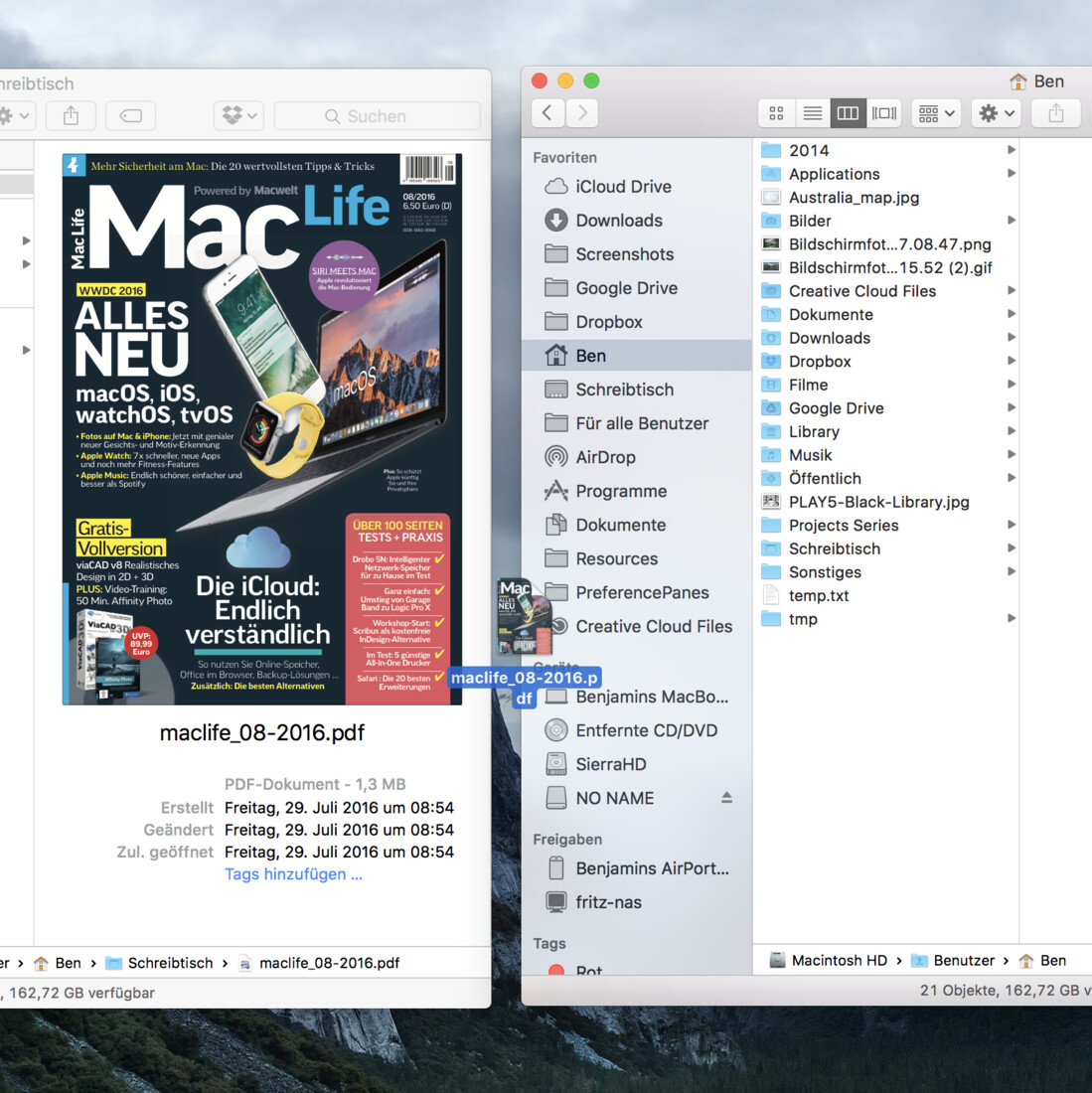Screen dimensions: 1092x1093
Task: Open the gear action menu
Action: pos(997,113)
